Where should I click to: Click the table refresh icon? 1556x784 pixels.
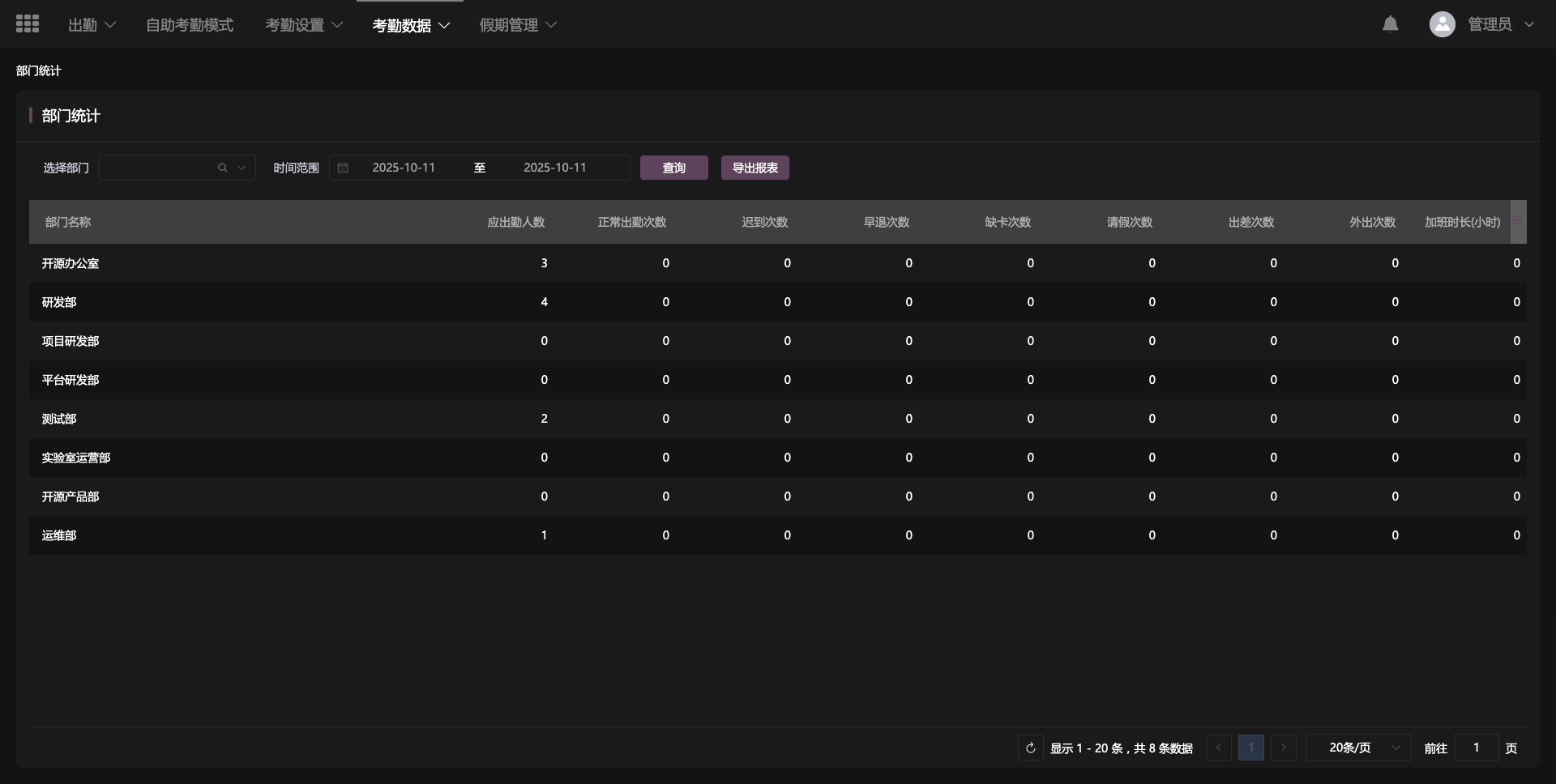coord(1030,748)
